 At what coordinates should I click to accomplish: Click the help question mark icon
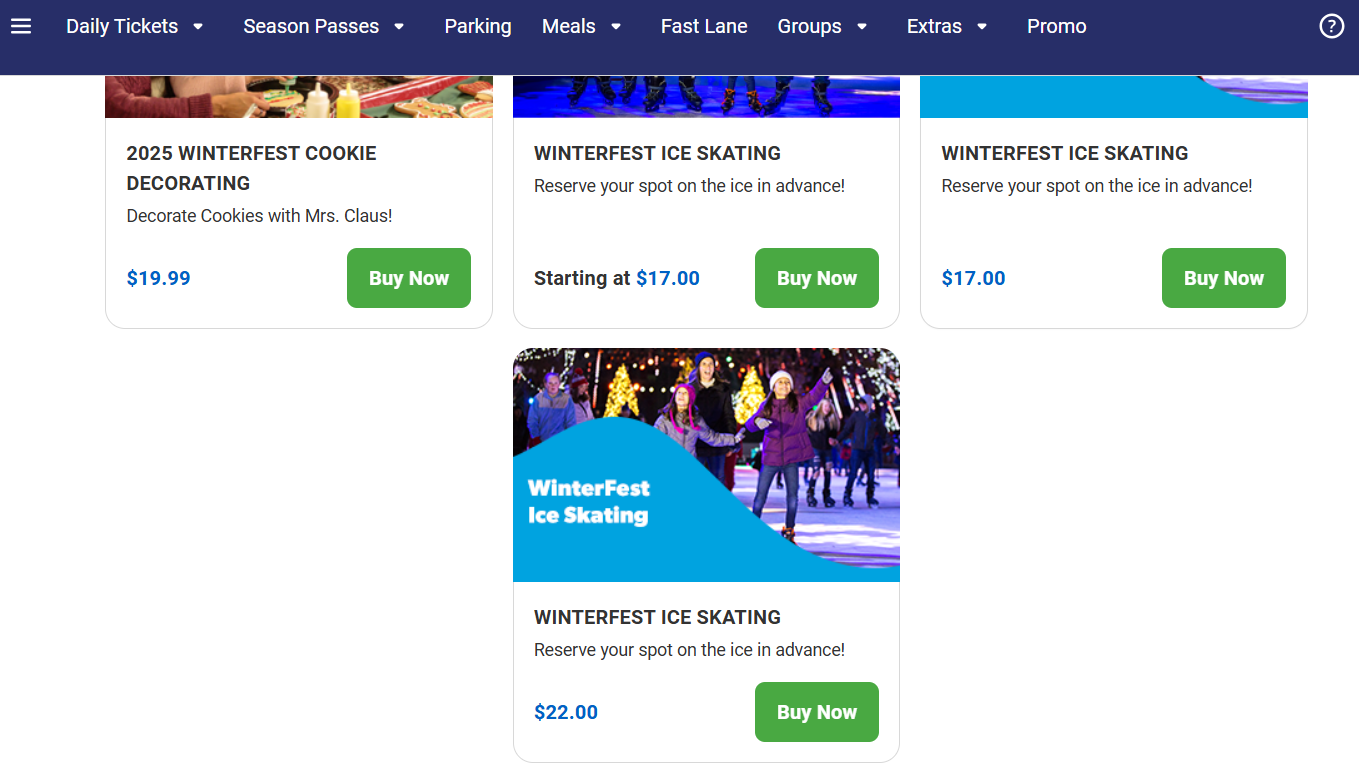(1331, 27)
